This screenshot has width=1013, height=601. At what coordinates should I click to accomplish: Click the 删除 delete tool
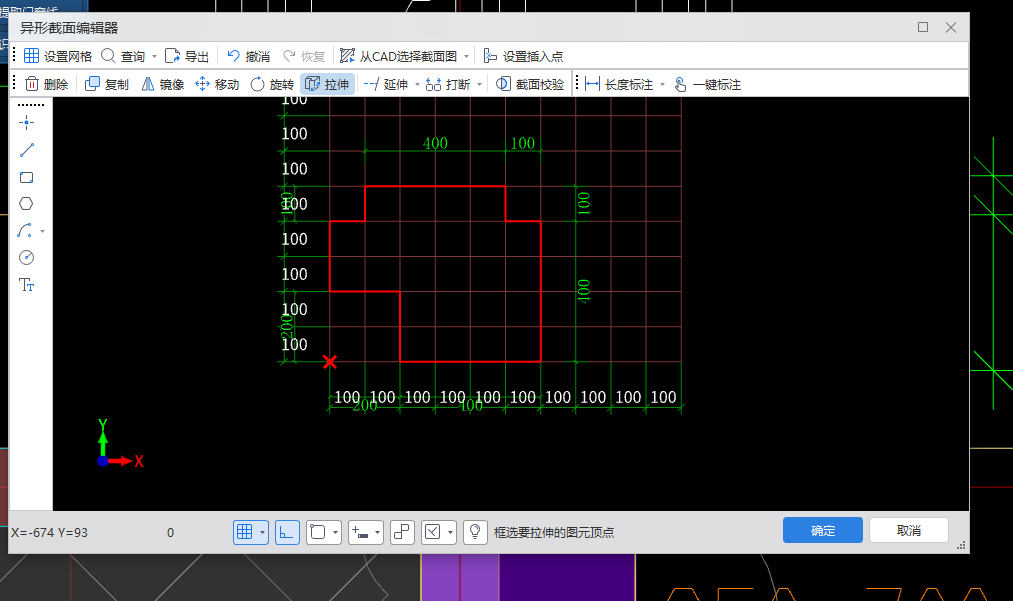tap(47, 84)
